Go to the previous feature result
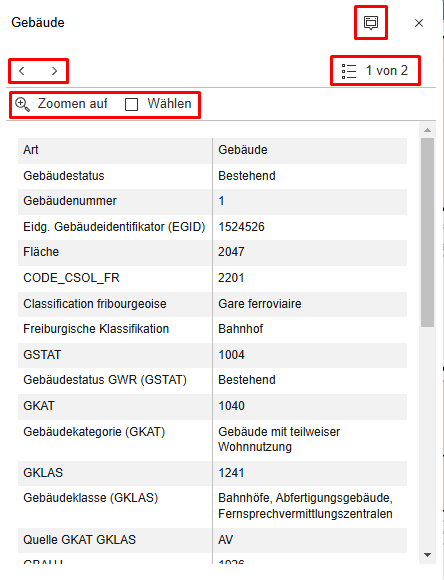The height and width of the screenshot is (580, 444). pyautogui.click(x=22, y=71)
